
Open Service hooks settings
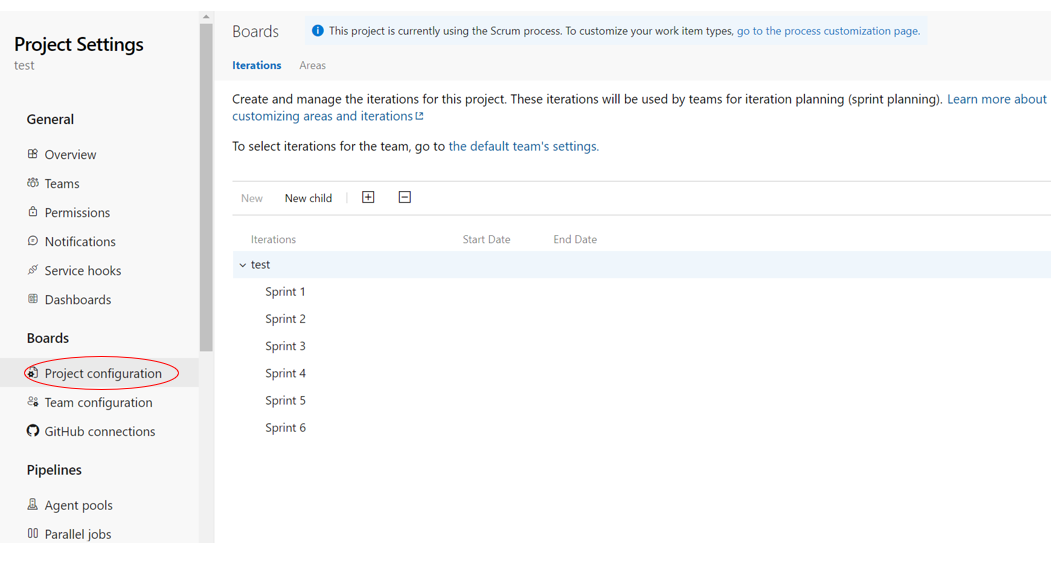tap(82, 270)
